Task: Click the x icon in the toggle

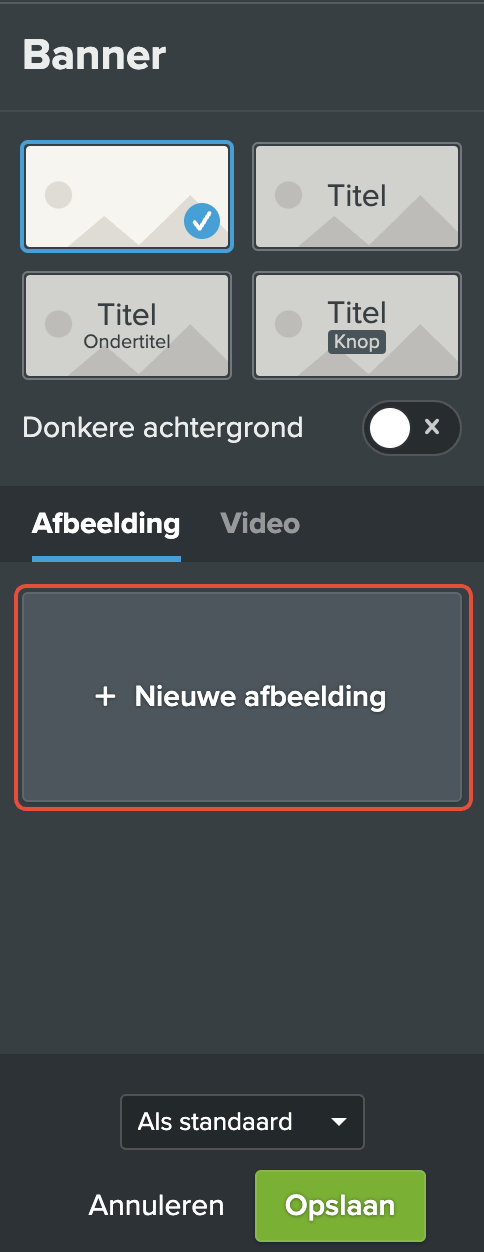Action: click(x=432, y=427)
